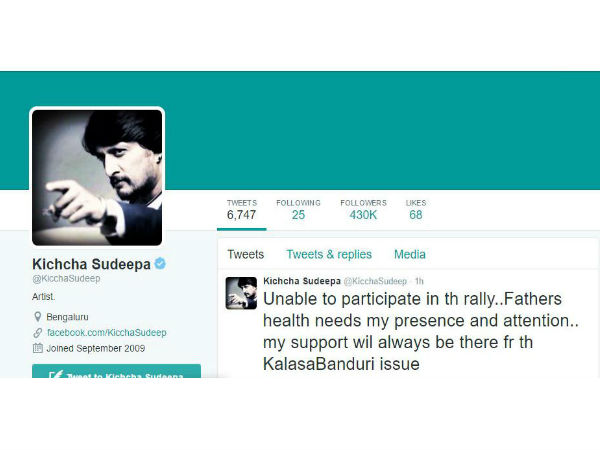Click the Kichcha Sudeepa profile name heading
Image resolution: width=600 pixels, height=450 pixels.
click(91, 264)
